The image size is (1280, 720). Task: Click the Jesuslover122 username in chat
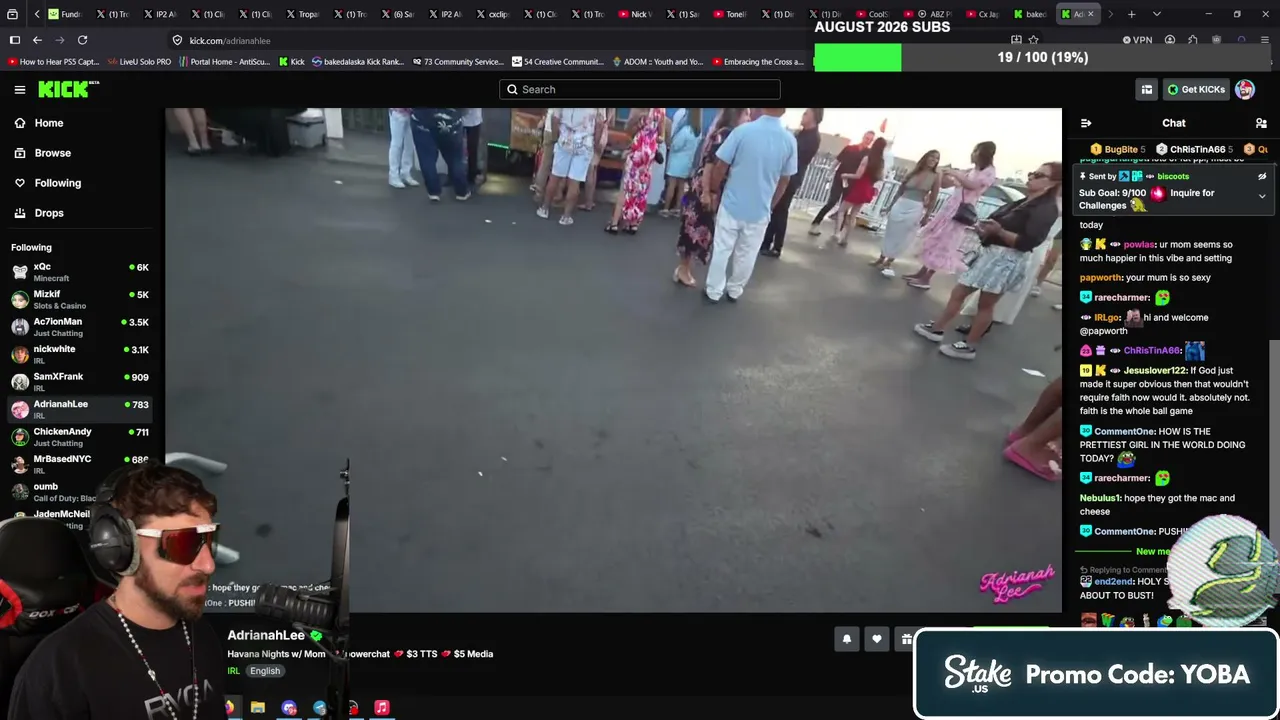click(x=1154, y=370)
